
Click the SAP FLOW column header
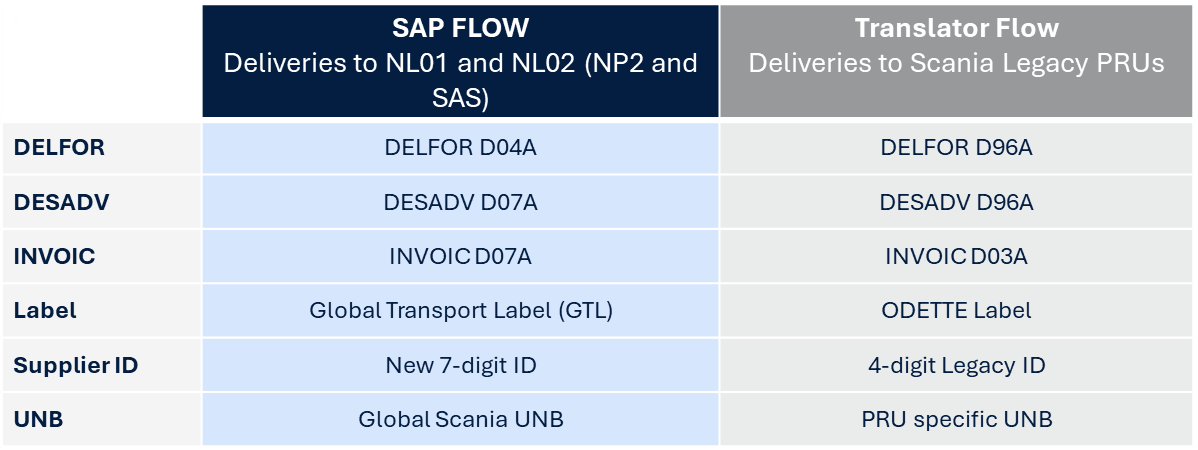point(460,61)
